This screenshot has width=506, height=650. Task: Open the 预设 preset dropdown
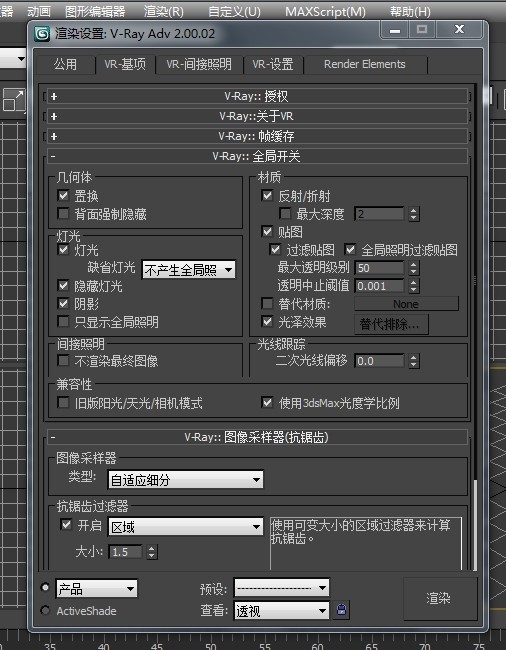[281, 588]
